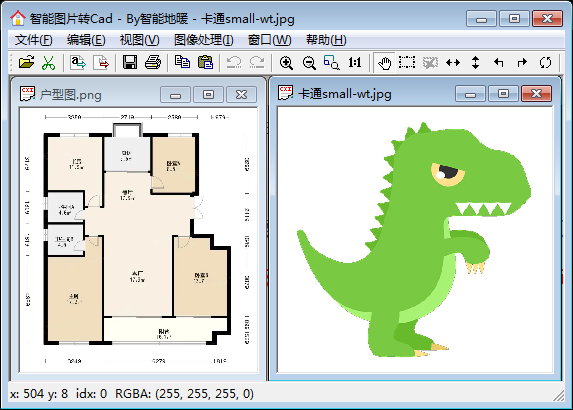Click the open folder icon
This screenshot has height=410, width=573.
tap(27, 62)
